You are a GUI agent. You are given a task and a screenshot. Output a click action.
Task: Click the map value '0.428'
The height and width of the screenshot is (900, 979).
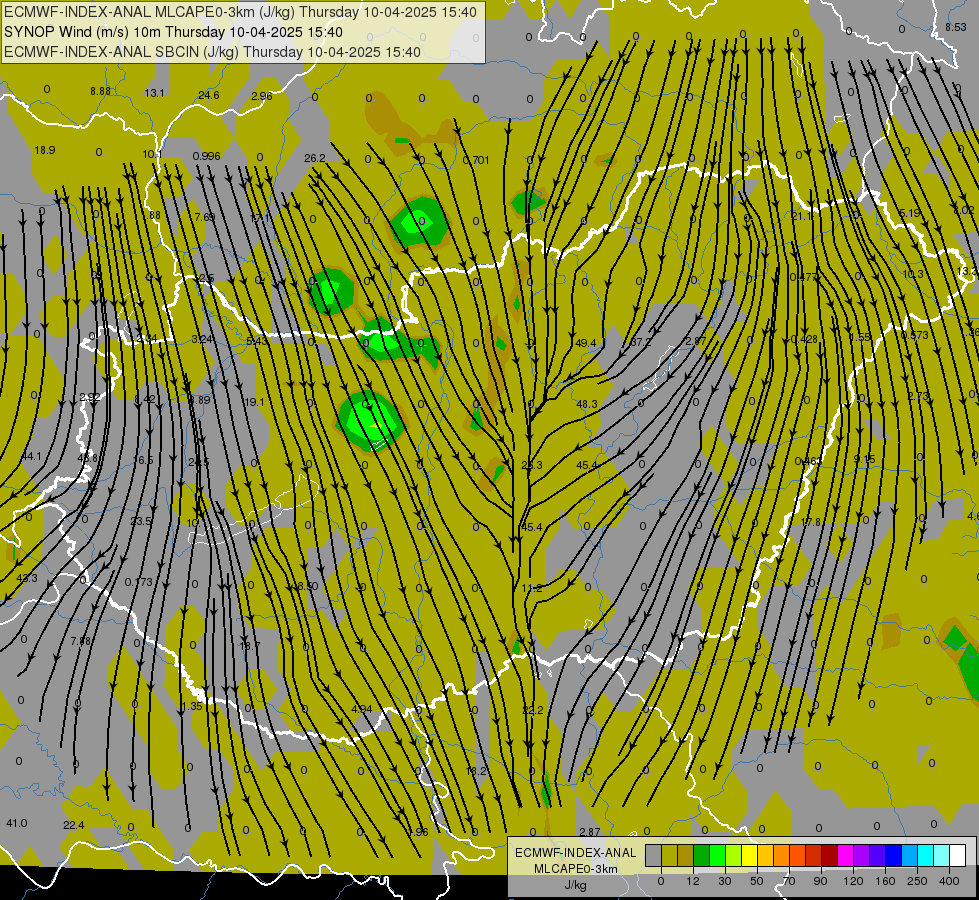(804, 339)
